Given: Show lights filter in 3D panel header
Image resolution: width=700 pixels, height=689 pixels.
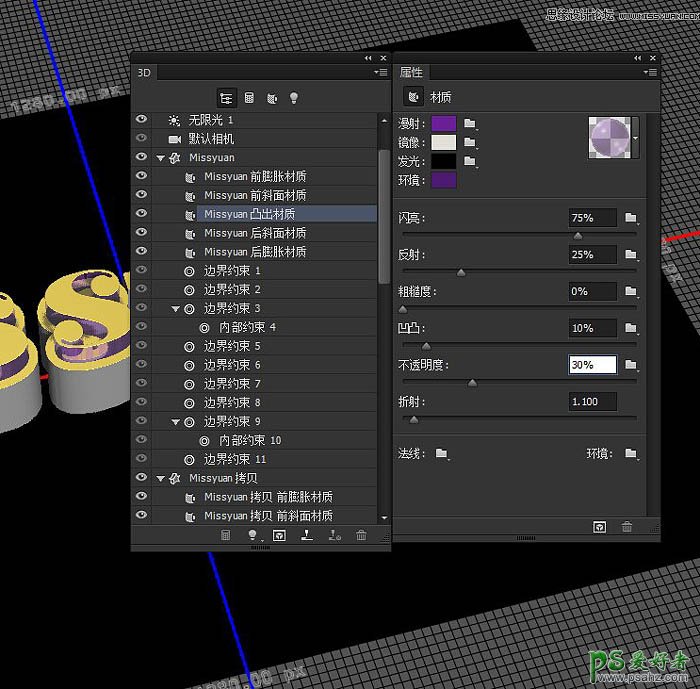Looking at the screenshot, I should click(294, 98).
